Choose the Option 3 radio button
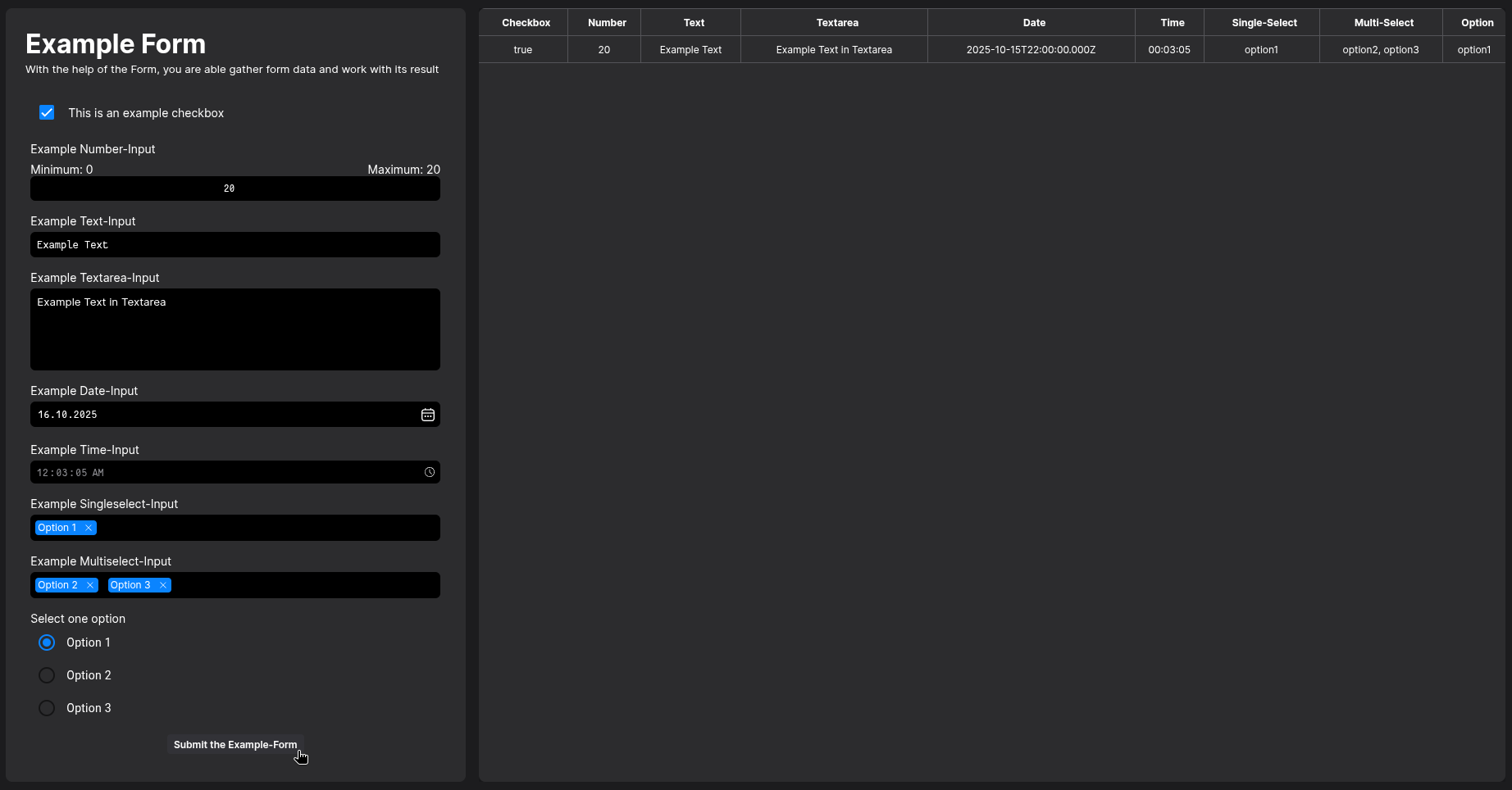The width and height of the screenshot is (1512, 790). pos(47,708)
